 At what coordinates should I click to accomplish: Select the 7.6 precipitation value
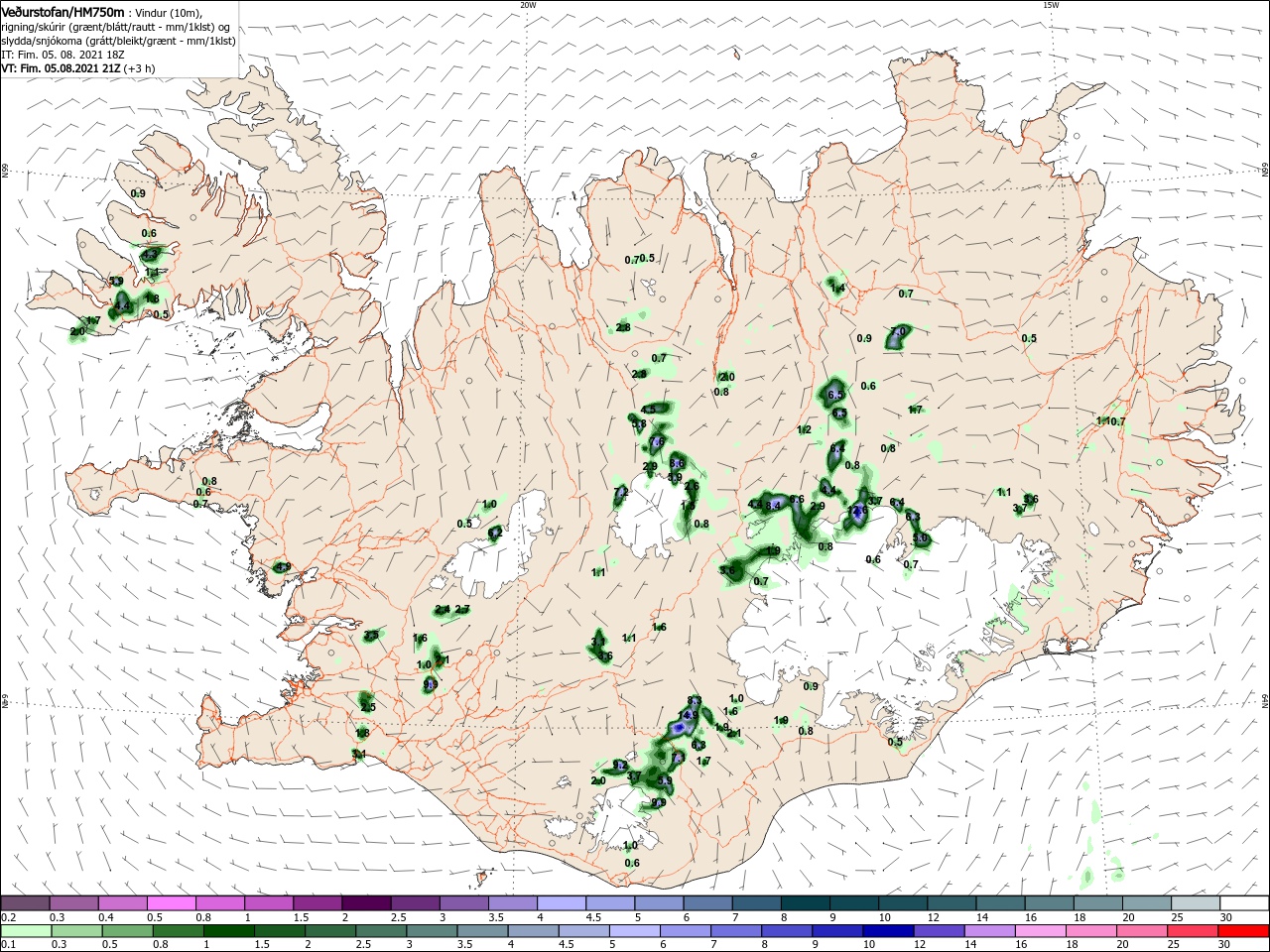click(657, 441)
